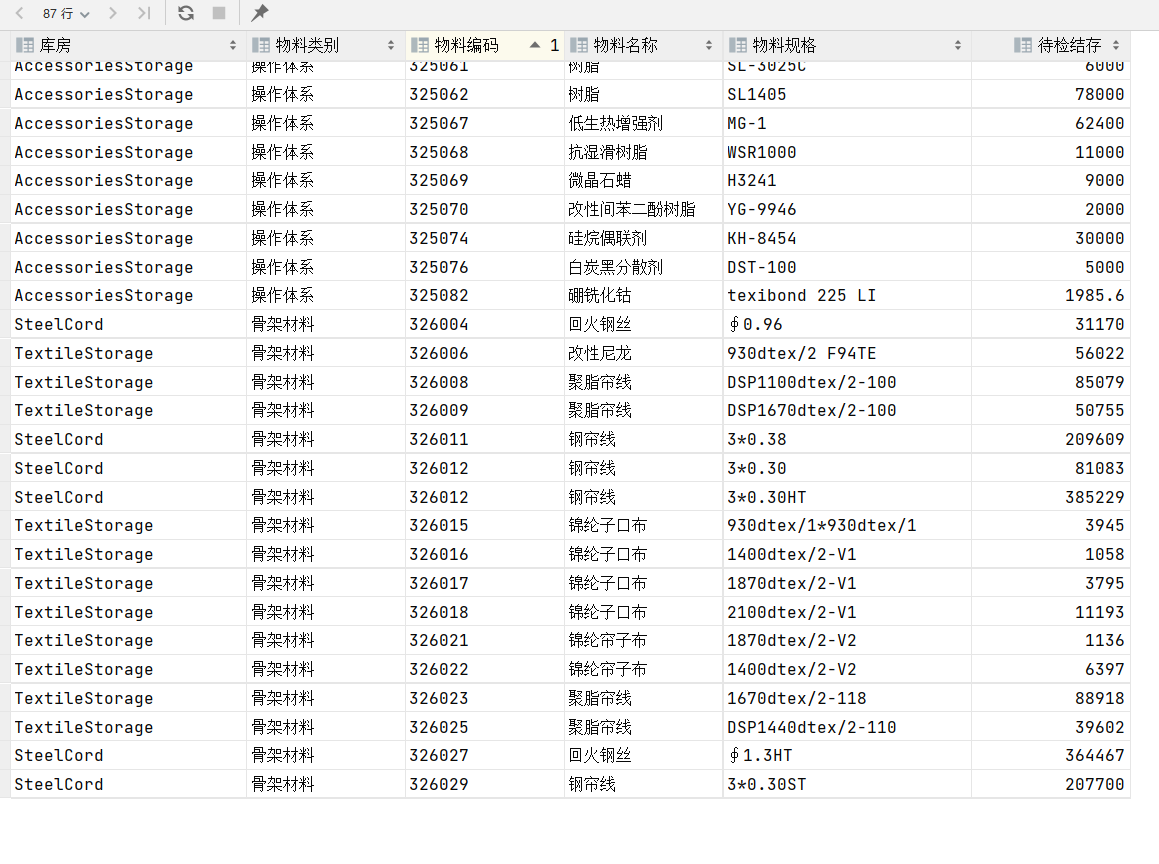The image size is (1159, 864).
Task: Select the 白炭黑分散剂 name cell
Action: (644, 267)
